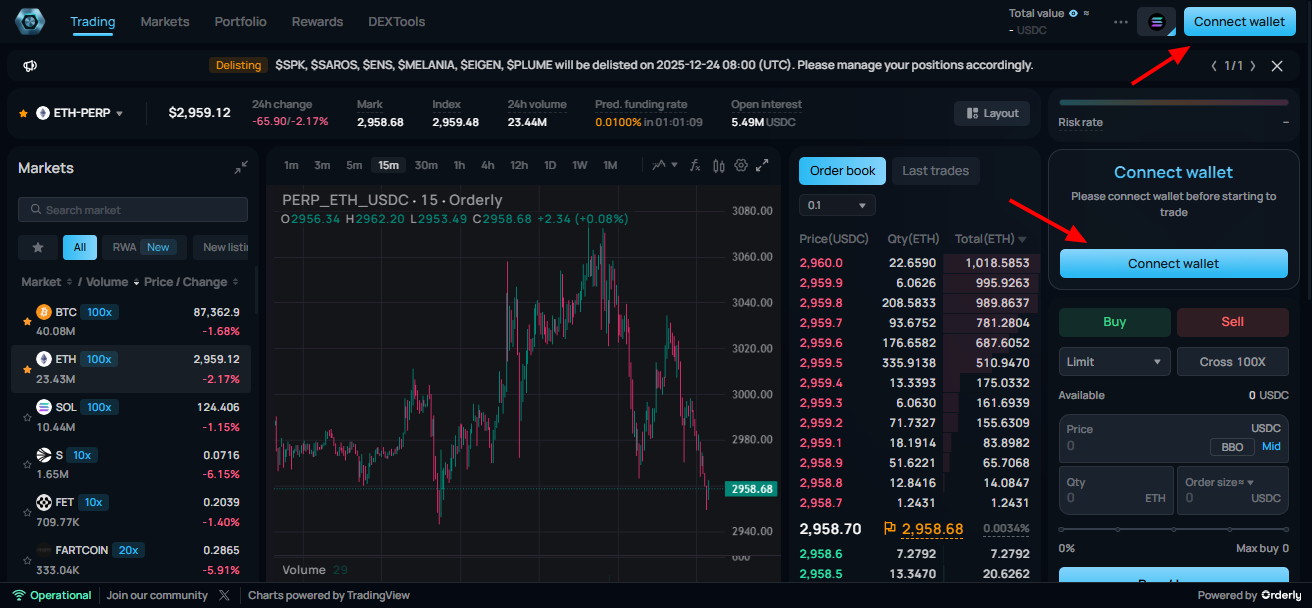Select the Sell side toggle
The image size is (1312, 608).
(1232, 322)
